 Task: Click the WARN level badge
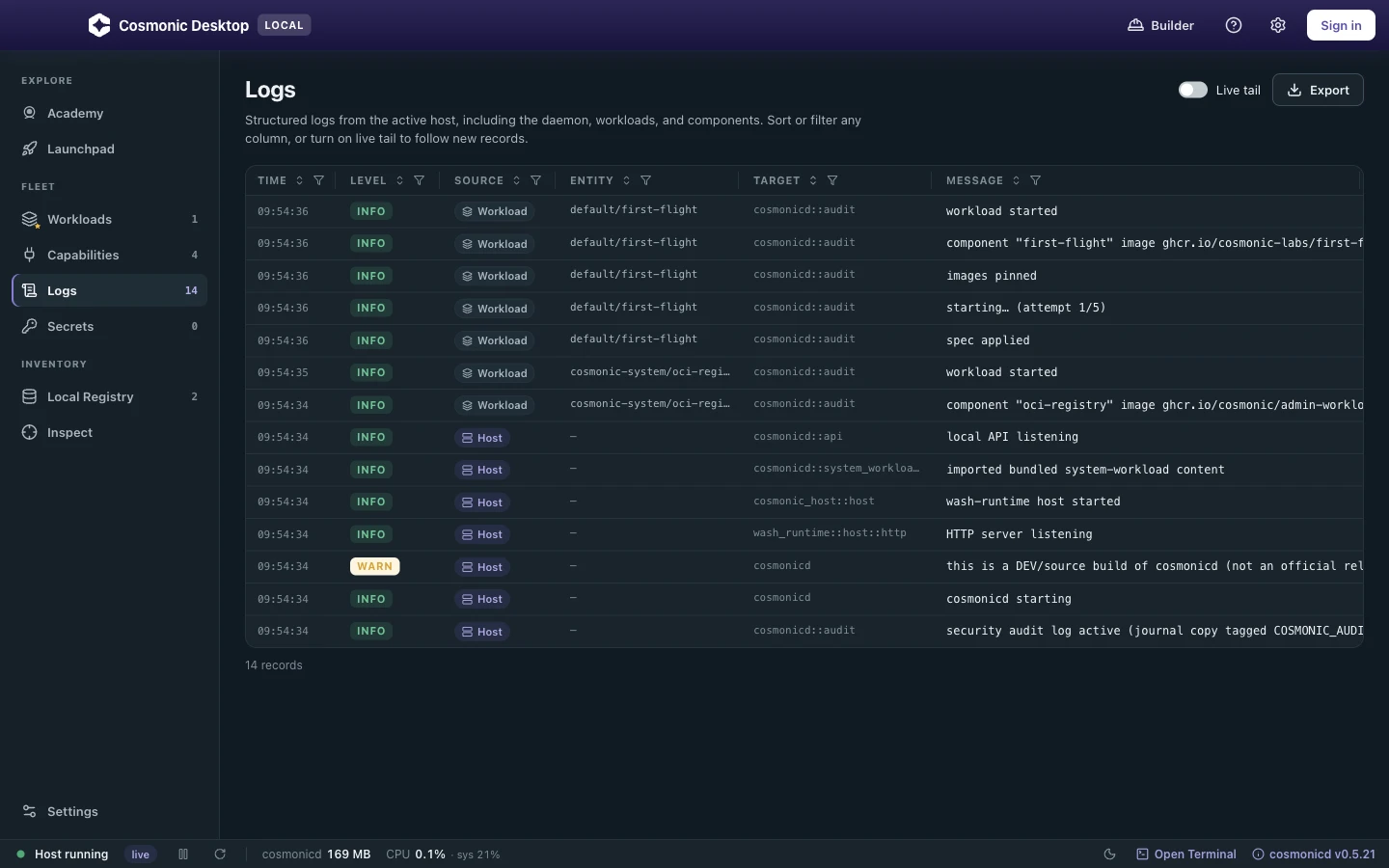374,566
